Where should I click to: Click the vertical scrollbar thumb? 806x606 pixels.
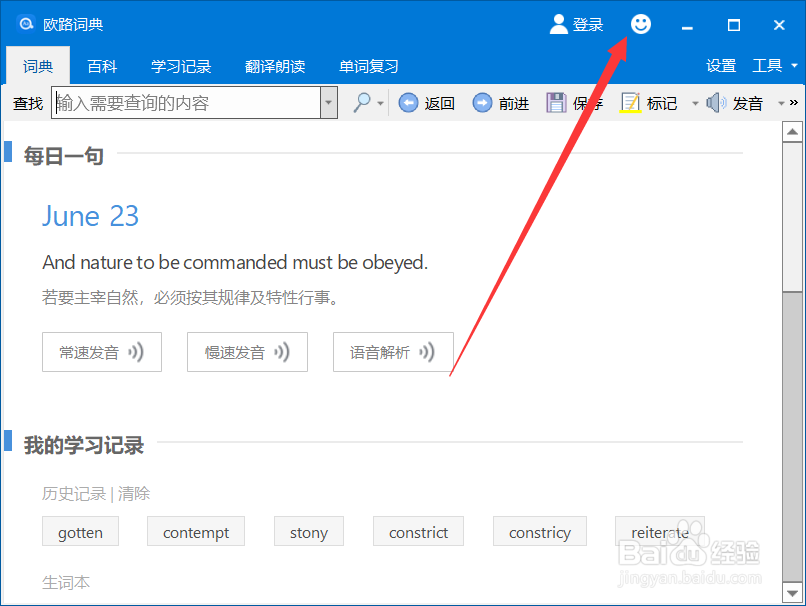792,217
